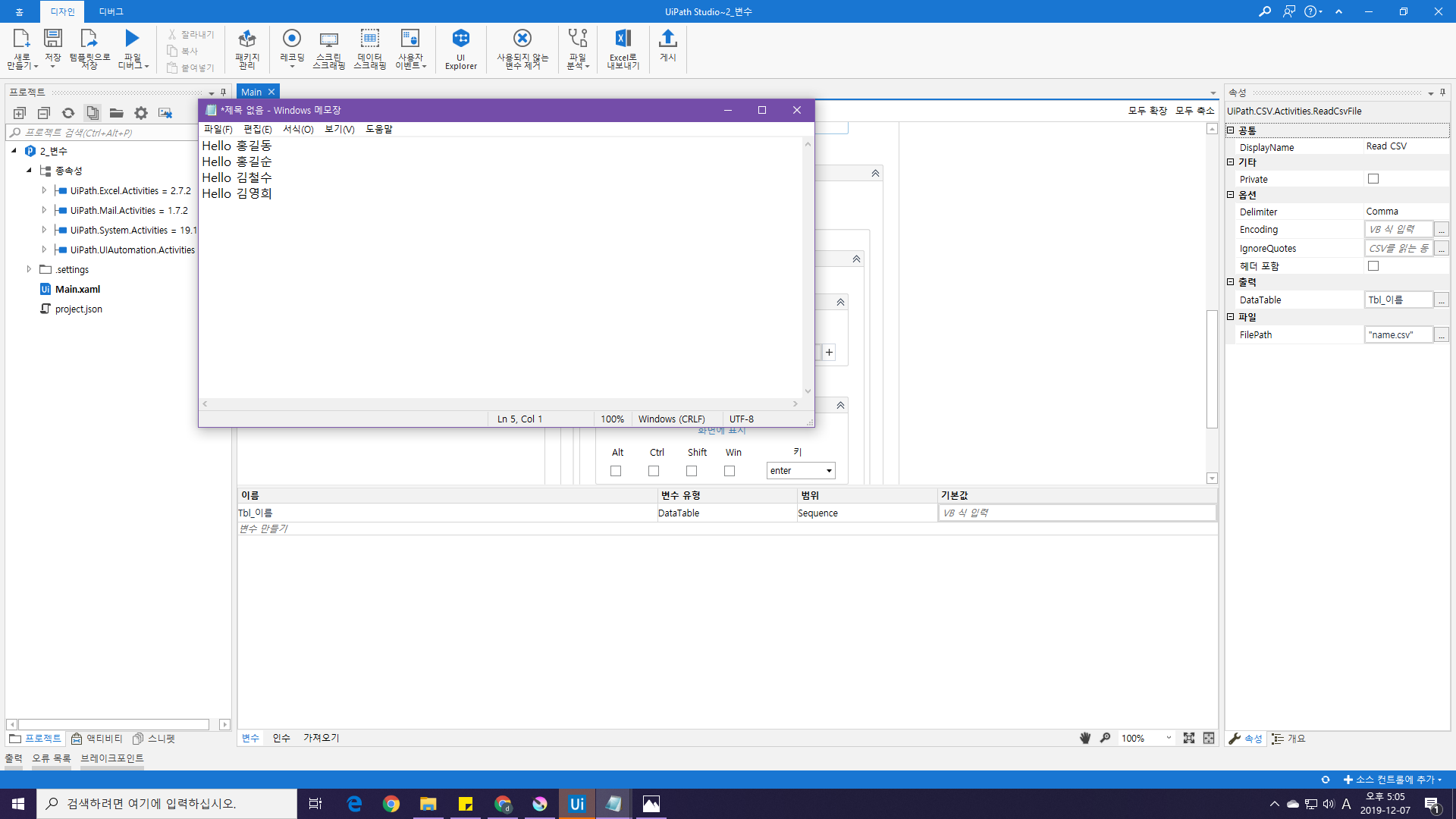
Task: Open project settings gear icon
Action: click(x=141, y=113)
